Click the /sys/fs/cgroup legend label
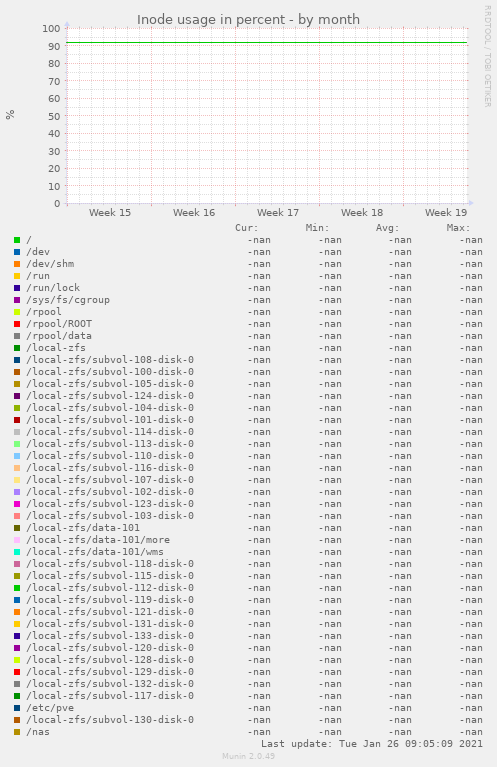The height and width of the screenshot is (767, 497). [x=68, y=300]
